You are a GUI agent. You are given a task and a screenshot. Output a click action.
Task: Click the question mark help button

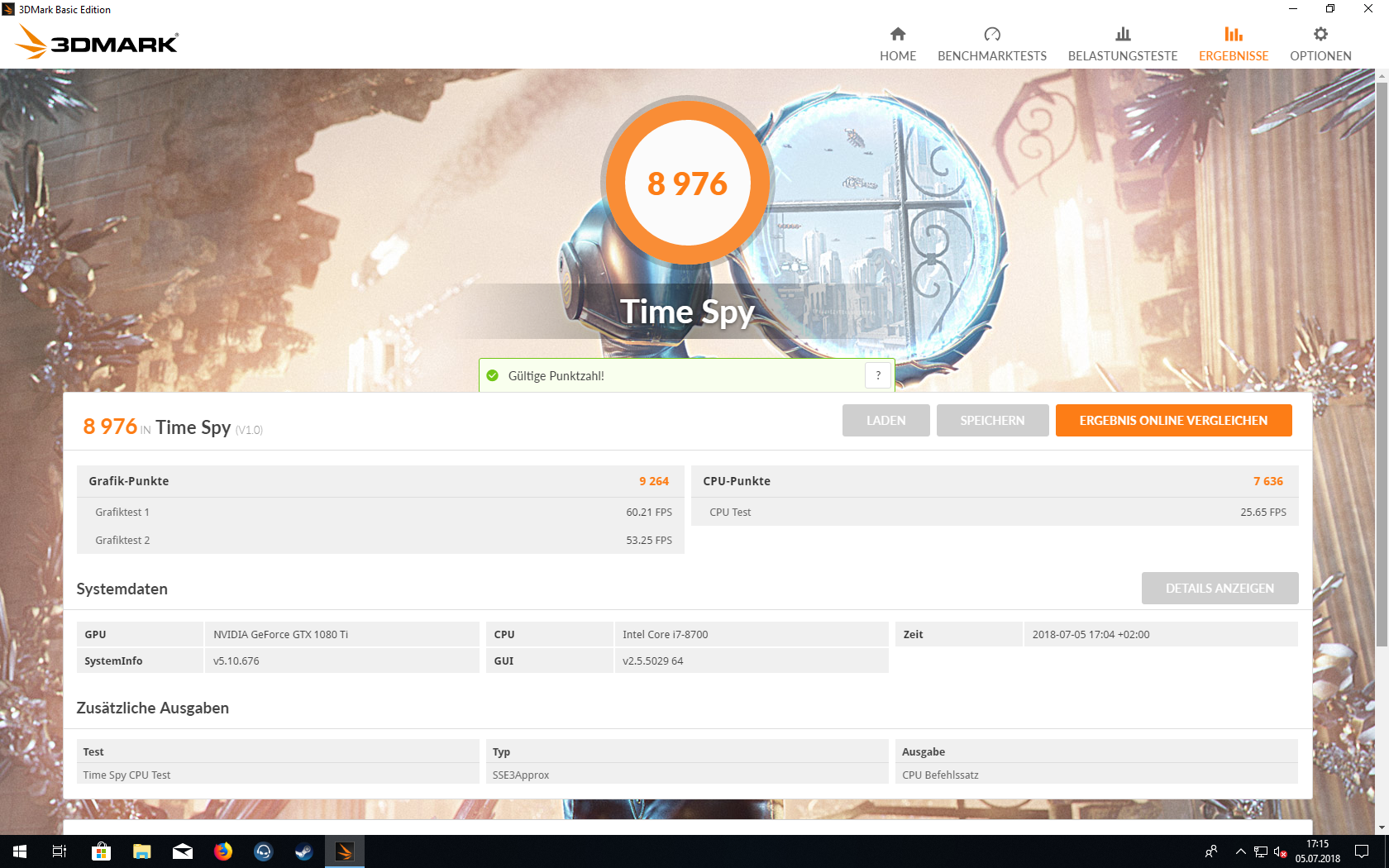pos(878,375)
